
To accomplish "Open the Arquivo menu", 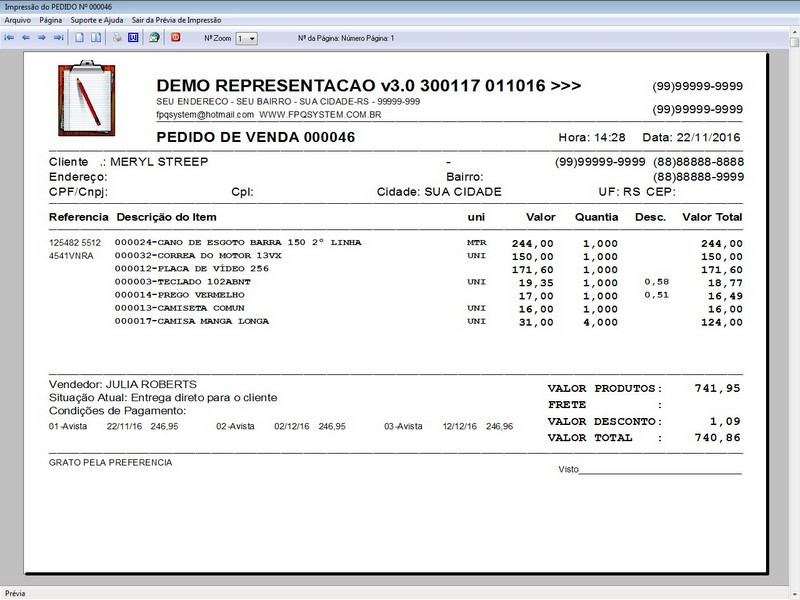I will [17, 20].
